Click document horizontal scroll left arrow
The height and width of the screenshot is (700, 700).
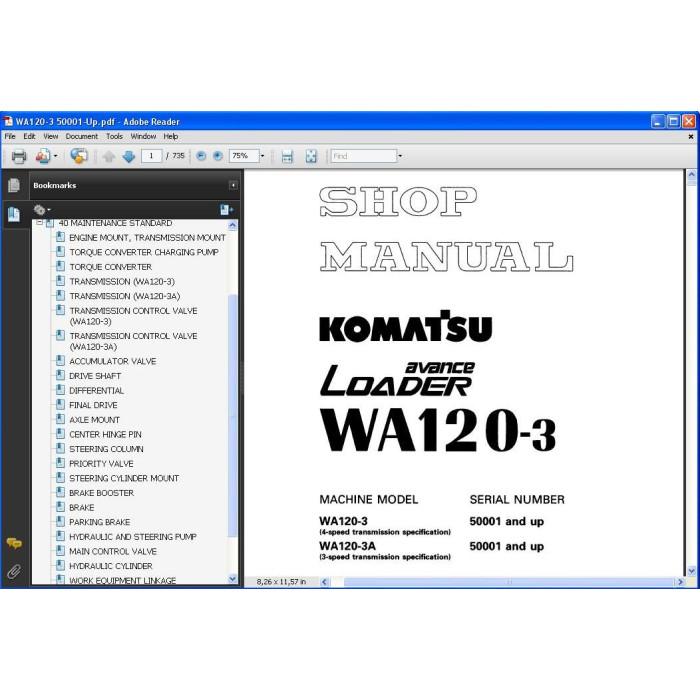point(325,582)
